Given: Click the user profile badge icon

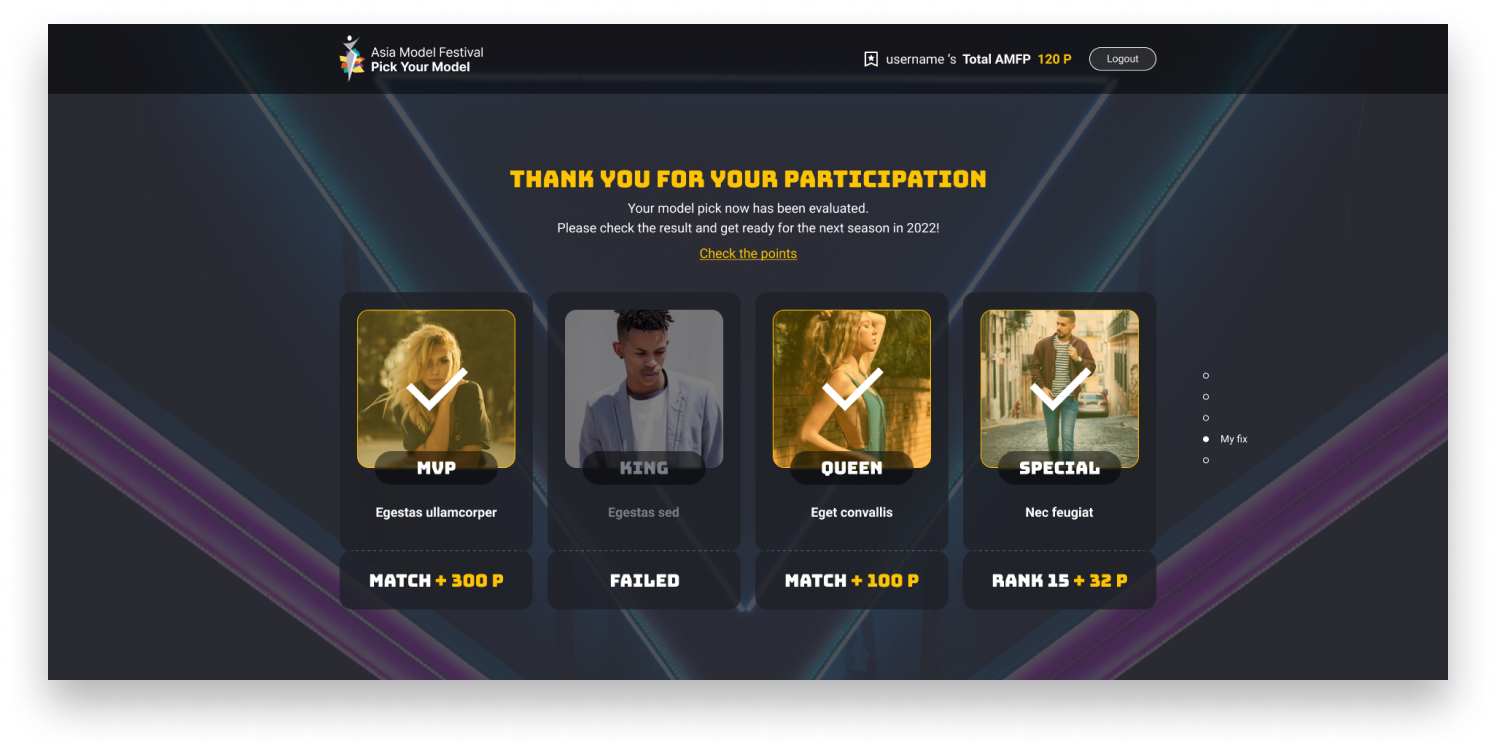Looking at the screenshot, I should 871,59.
